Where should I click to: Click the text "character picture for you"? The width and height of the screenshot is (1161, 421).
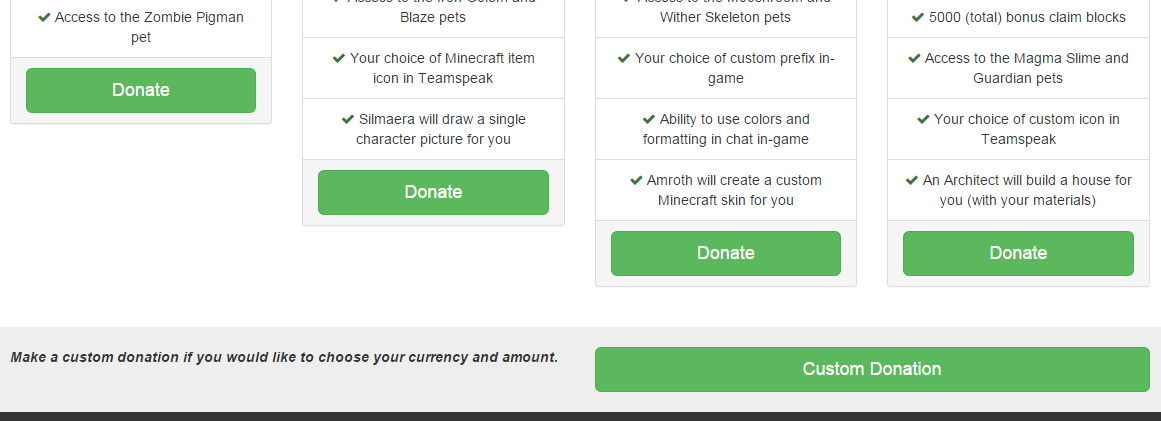click(433, 139)
